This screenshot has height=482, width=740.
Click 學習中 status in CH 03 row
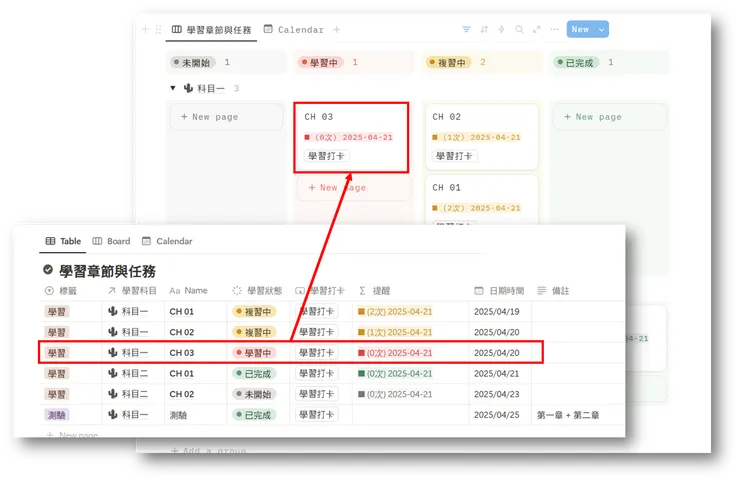pos(254,353)
